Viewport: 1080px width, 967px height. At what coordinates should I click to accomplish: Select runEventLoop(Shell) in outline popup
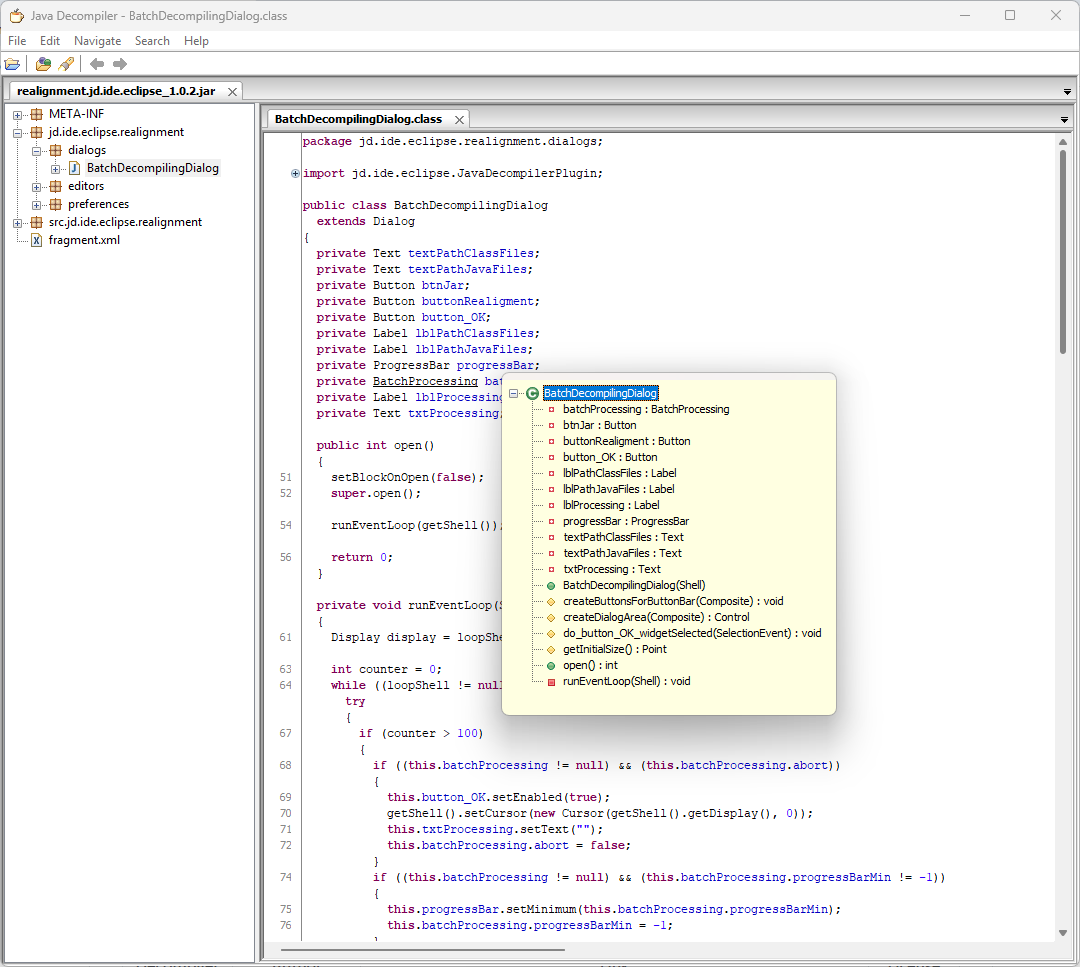click(x=626, y=681)
